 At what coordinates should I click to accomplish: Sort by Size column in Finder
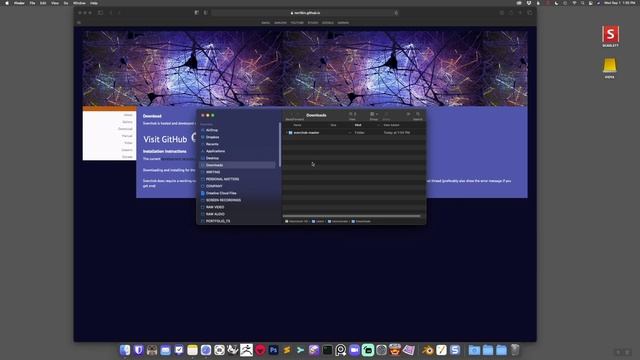333,125
